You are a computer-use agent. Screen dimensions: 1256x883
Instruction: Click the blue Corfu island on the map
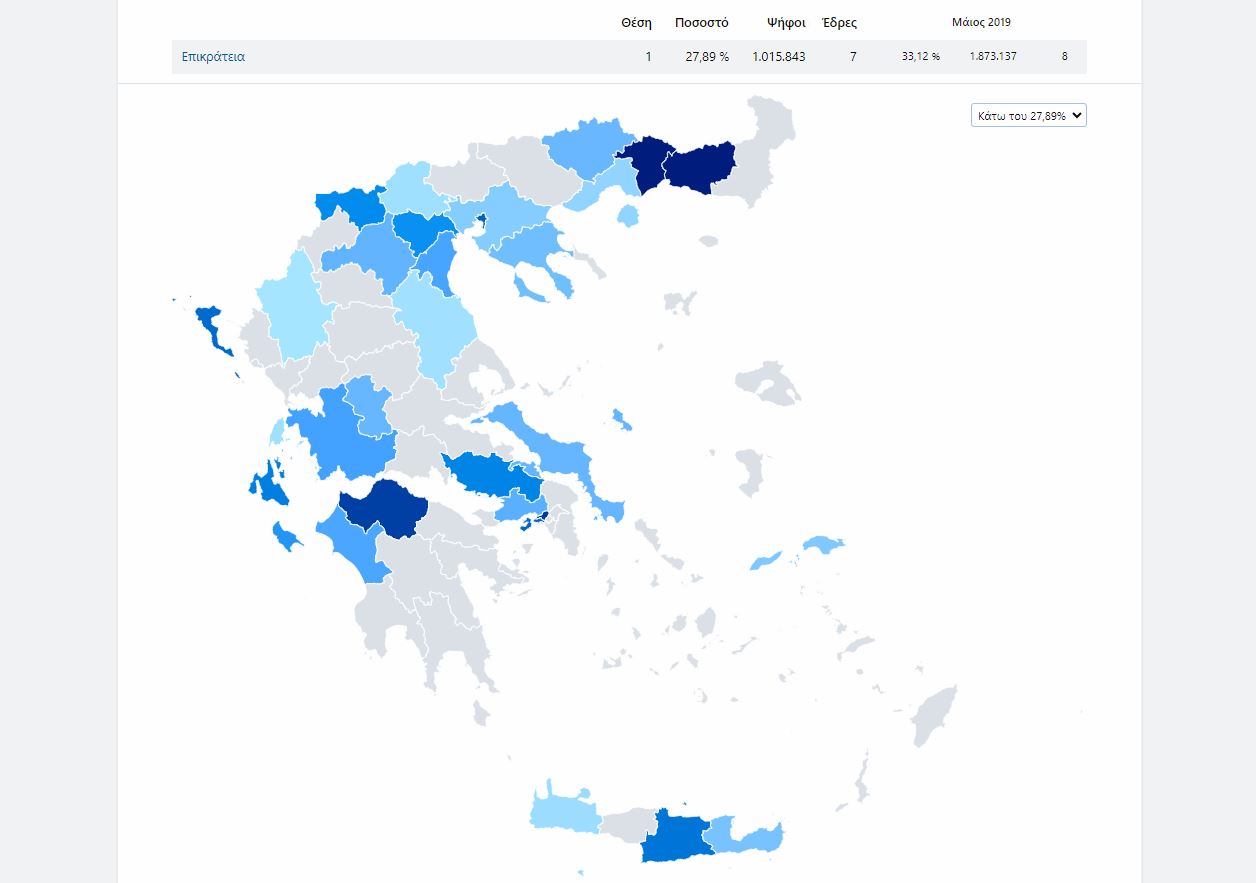212,327
